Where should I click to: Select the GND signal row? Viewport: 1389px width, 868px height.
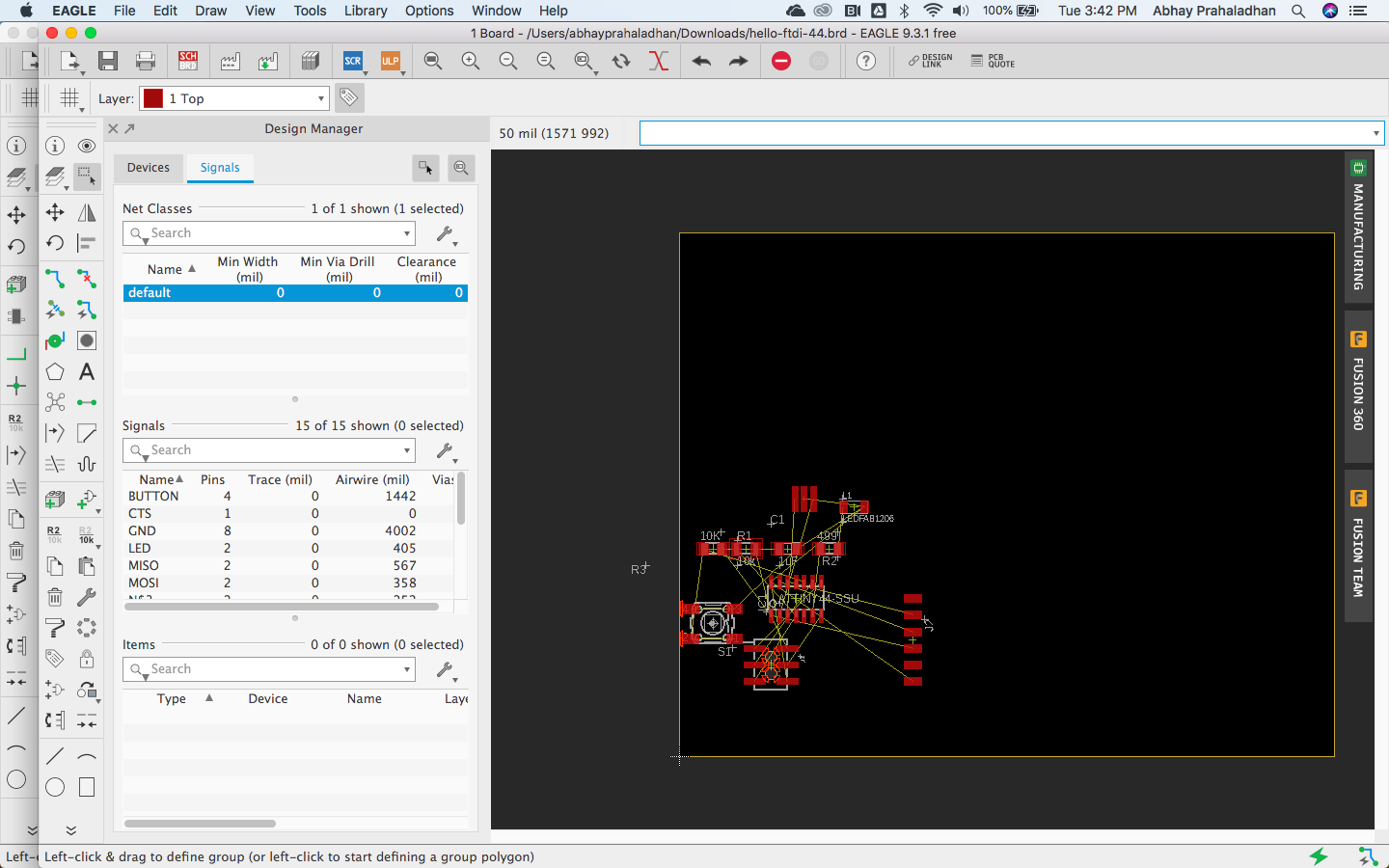[x=142, y=530]
